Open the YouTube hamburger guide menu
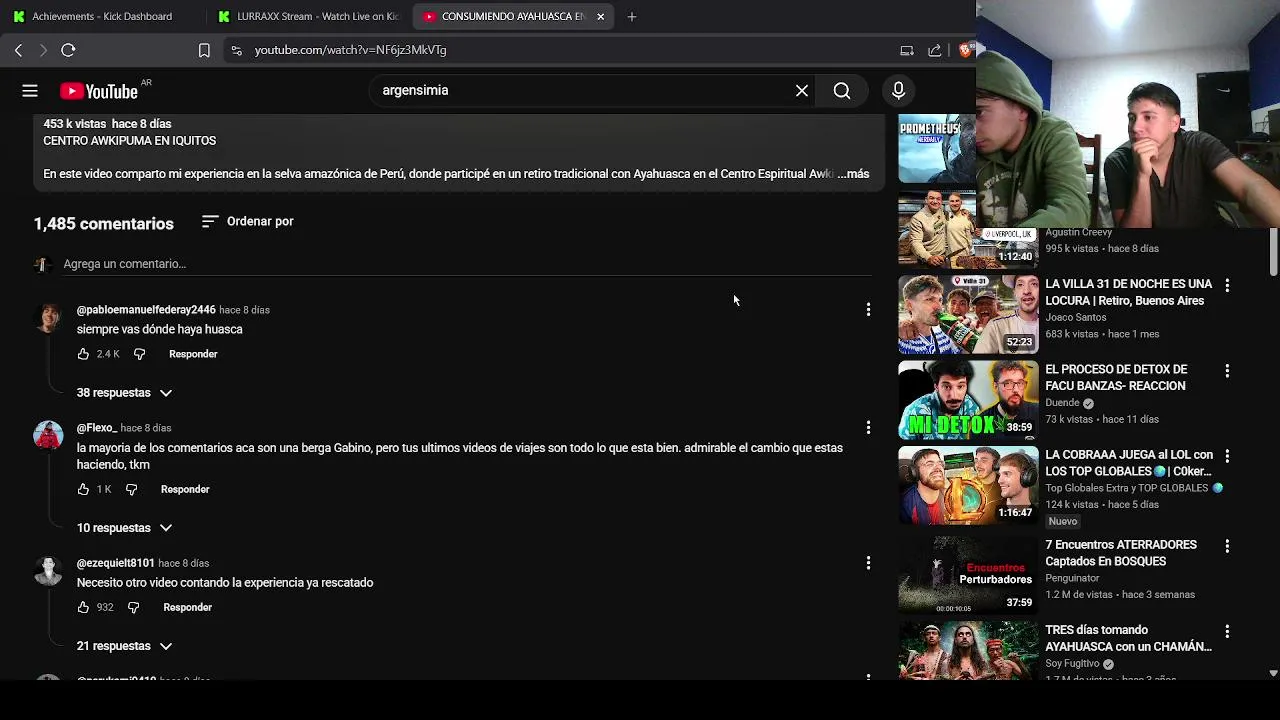1280x720 pixels. coord(30,91)
